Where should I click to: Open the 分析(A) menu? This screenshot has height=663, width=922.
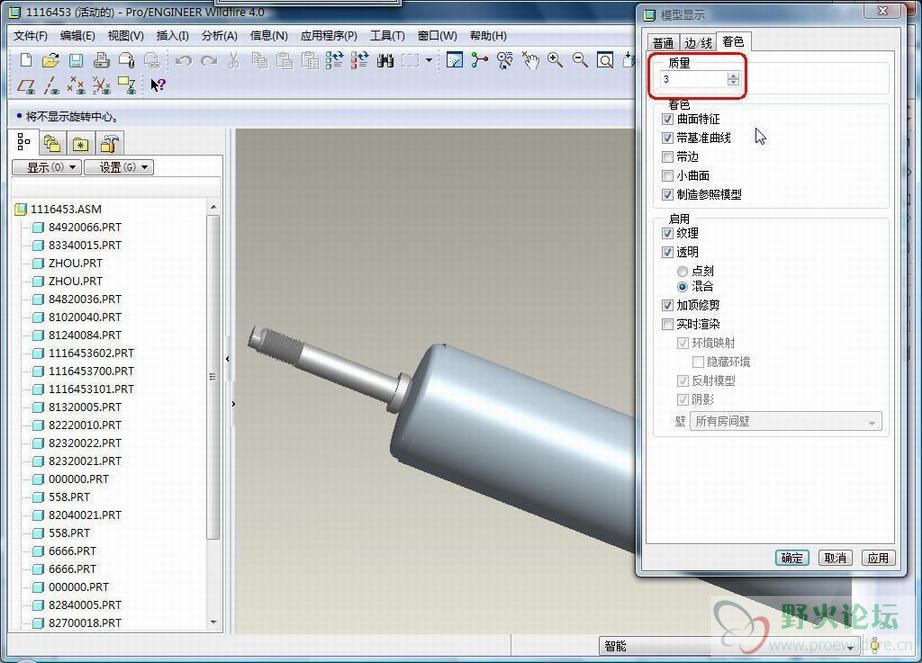tap(219, 36)
